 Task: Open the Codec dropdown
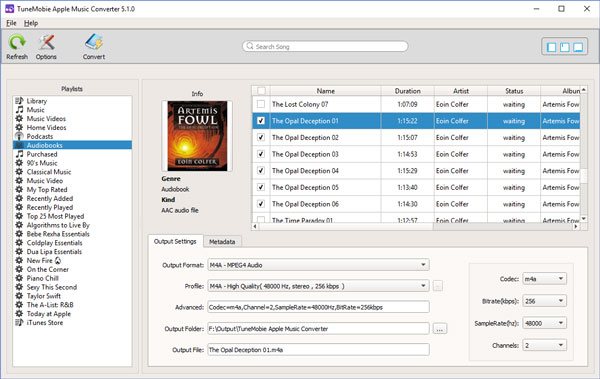tap(545, 279)
